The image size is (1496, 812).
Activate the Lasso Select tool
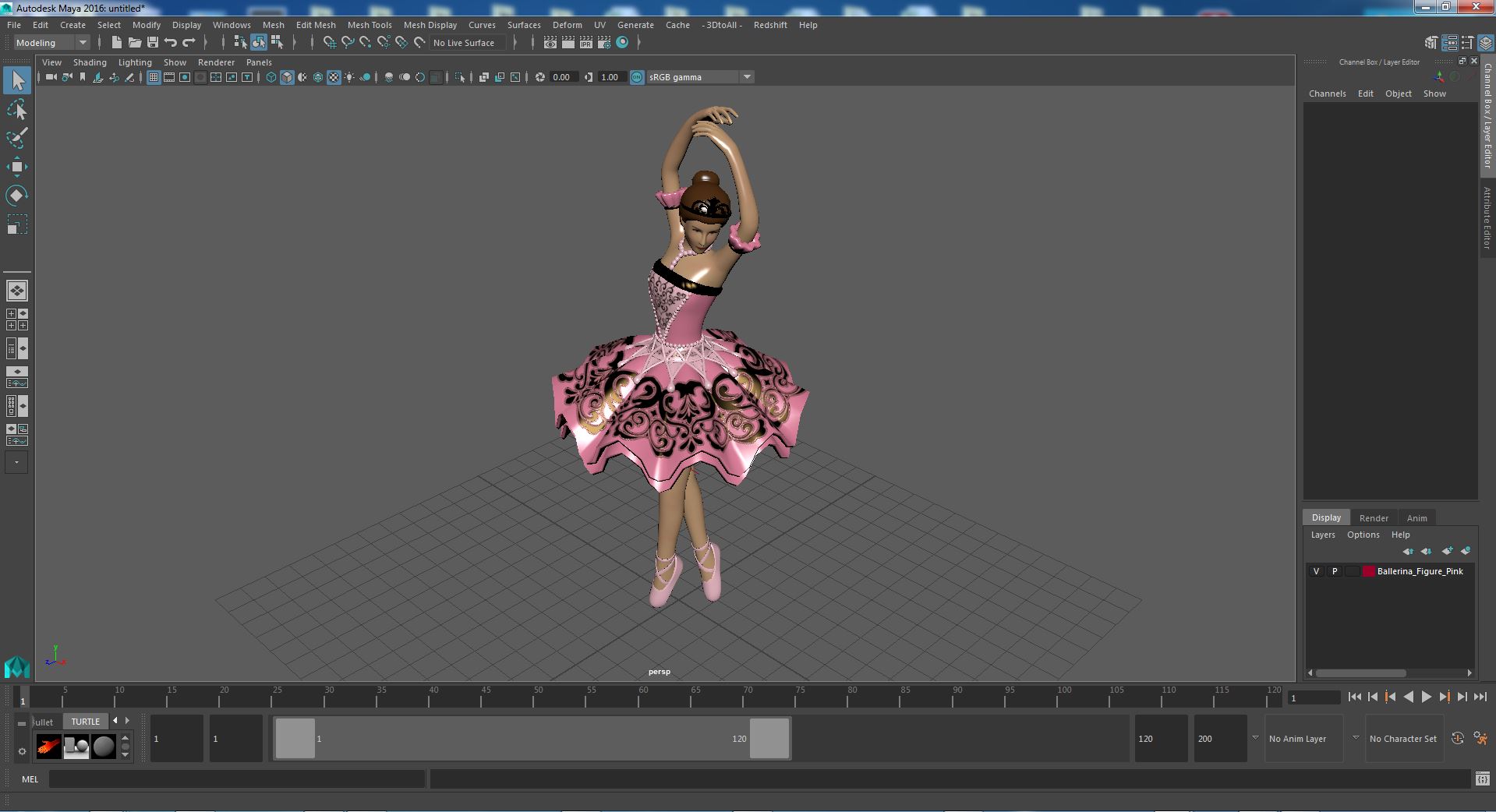point(17,110)
